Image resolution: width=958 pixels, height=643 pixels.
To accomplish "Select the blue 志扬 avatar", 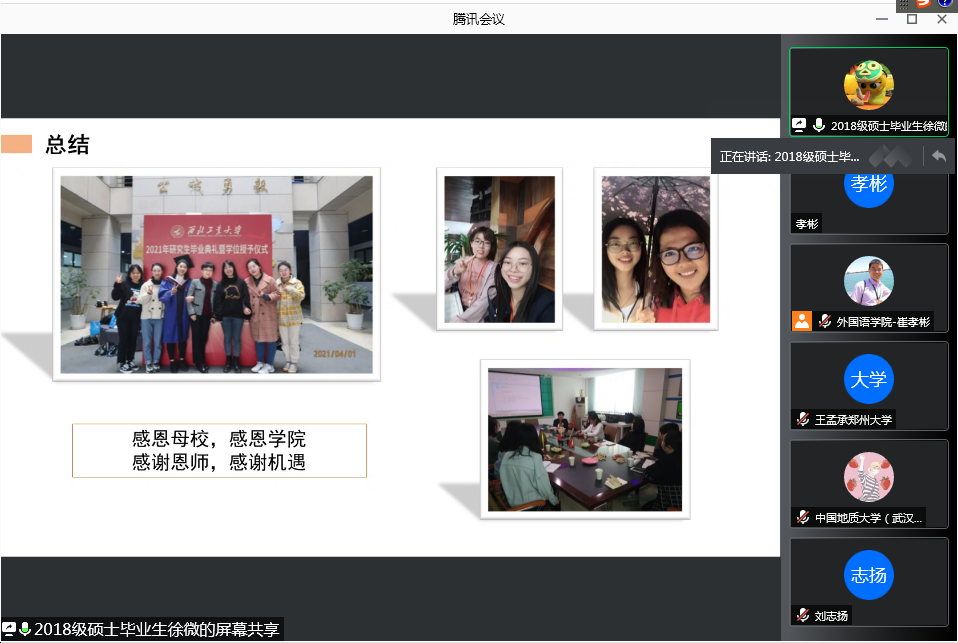I will coord(868,576).
